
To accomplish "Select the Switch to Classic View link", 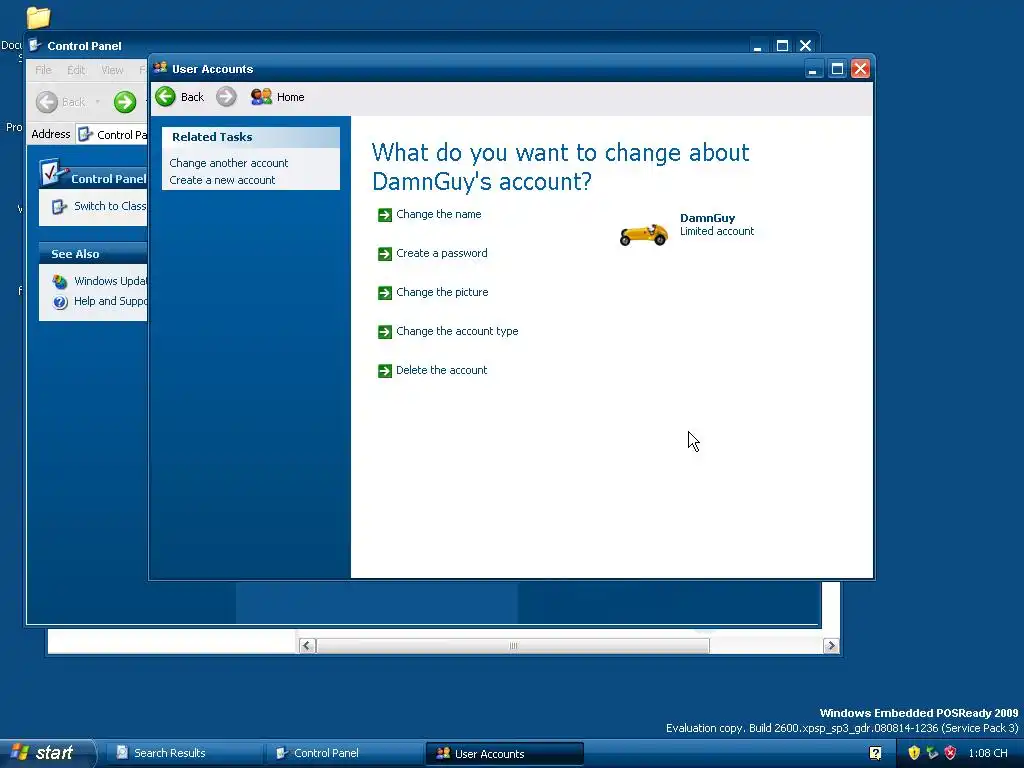I will (x=110, y=206).
